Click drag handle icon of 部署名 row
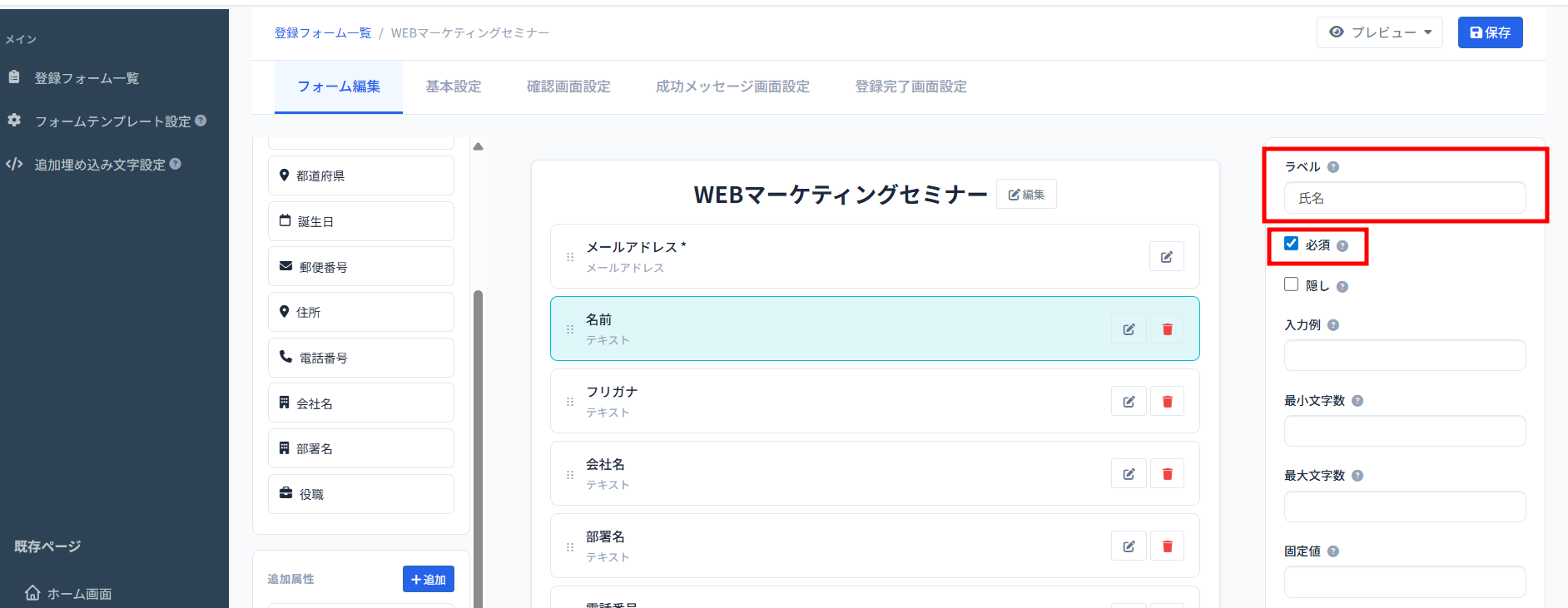Viewport: 1568px width, 608px height. point(570,547)
